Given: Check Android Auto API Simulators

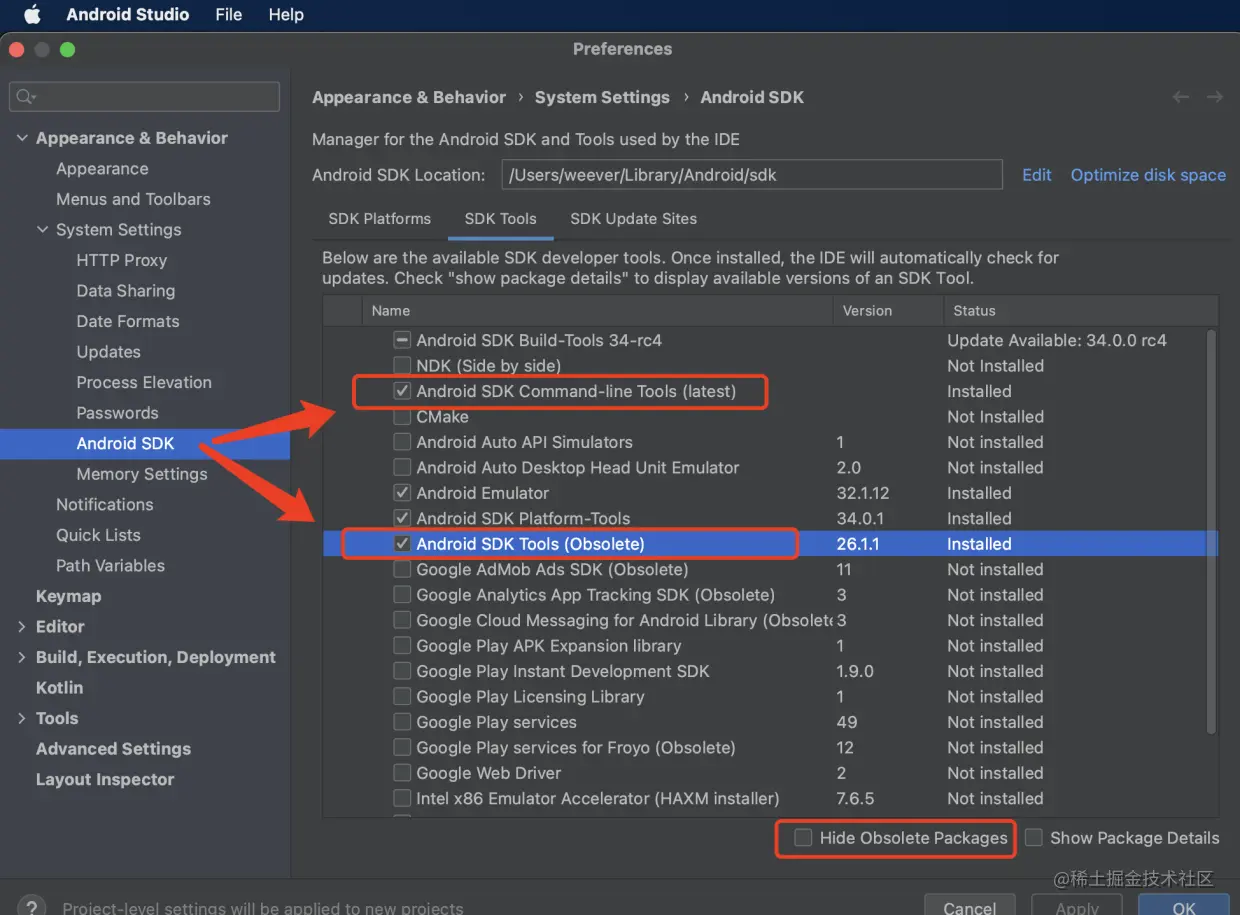Looking at the screenshot, I should coord(402,442).
